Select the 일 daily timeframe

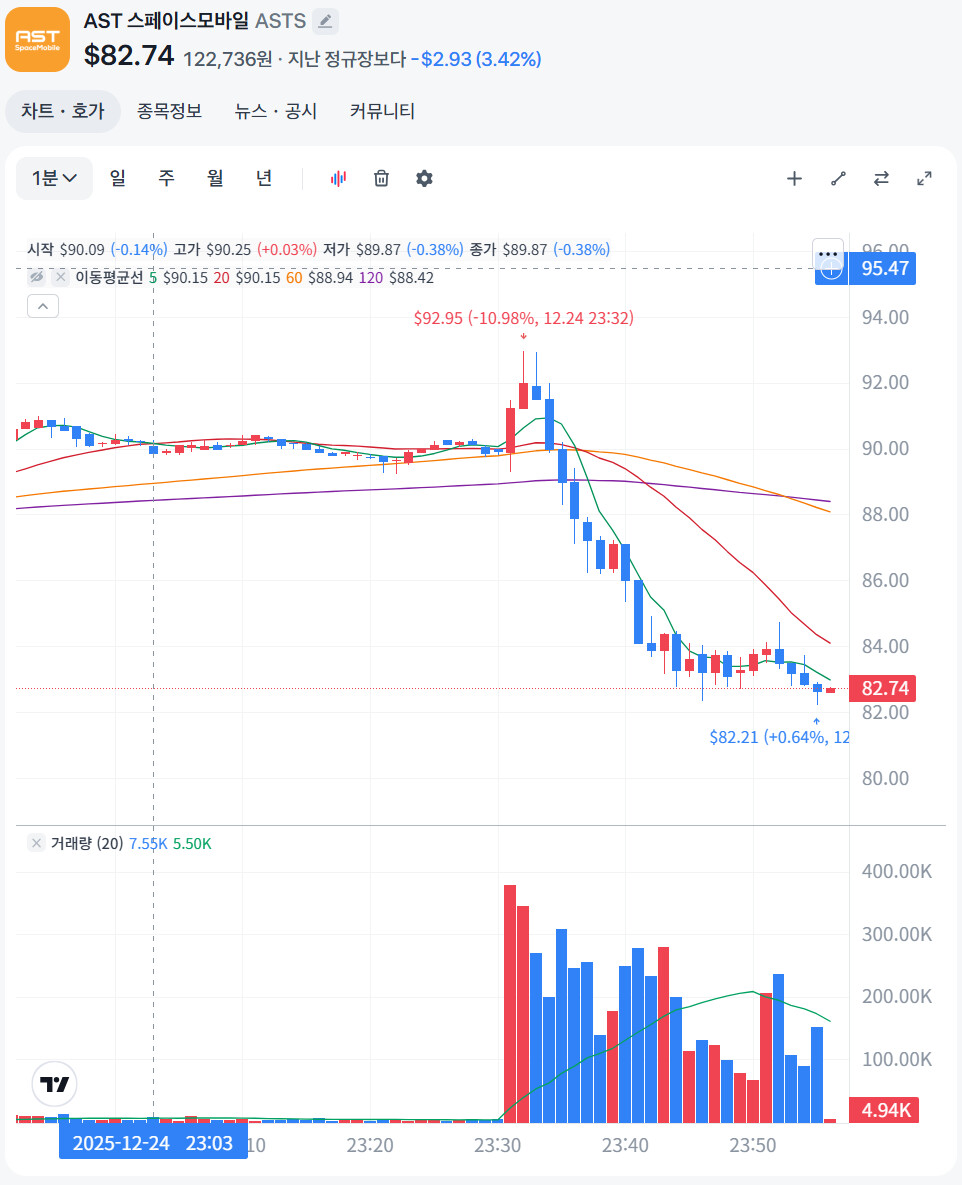tap(118, 178)
